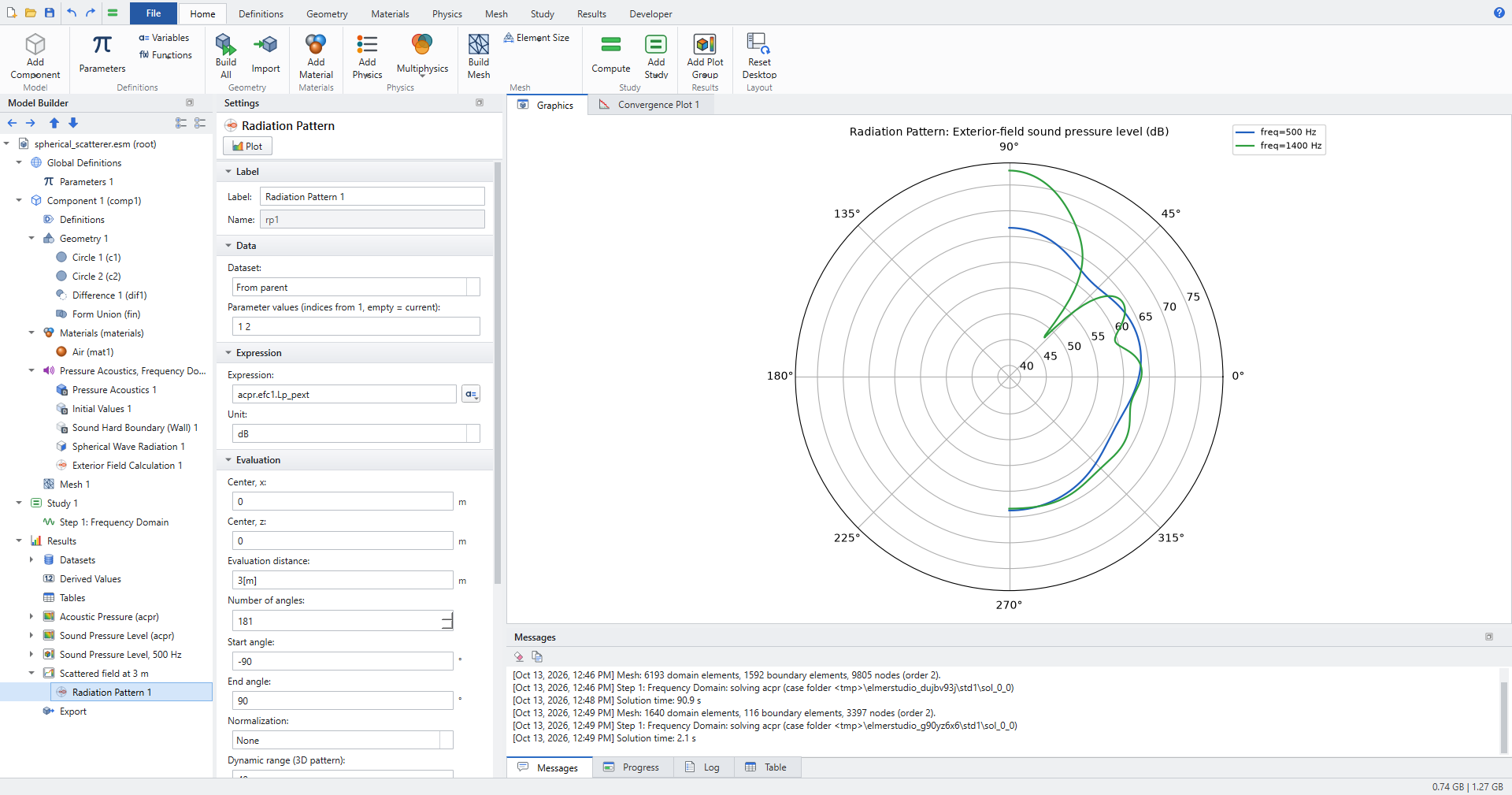Select the Export tree node
The height and width of the screenshot is (795, 1512).
(72, 711)
